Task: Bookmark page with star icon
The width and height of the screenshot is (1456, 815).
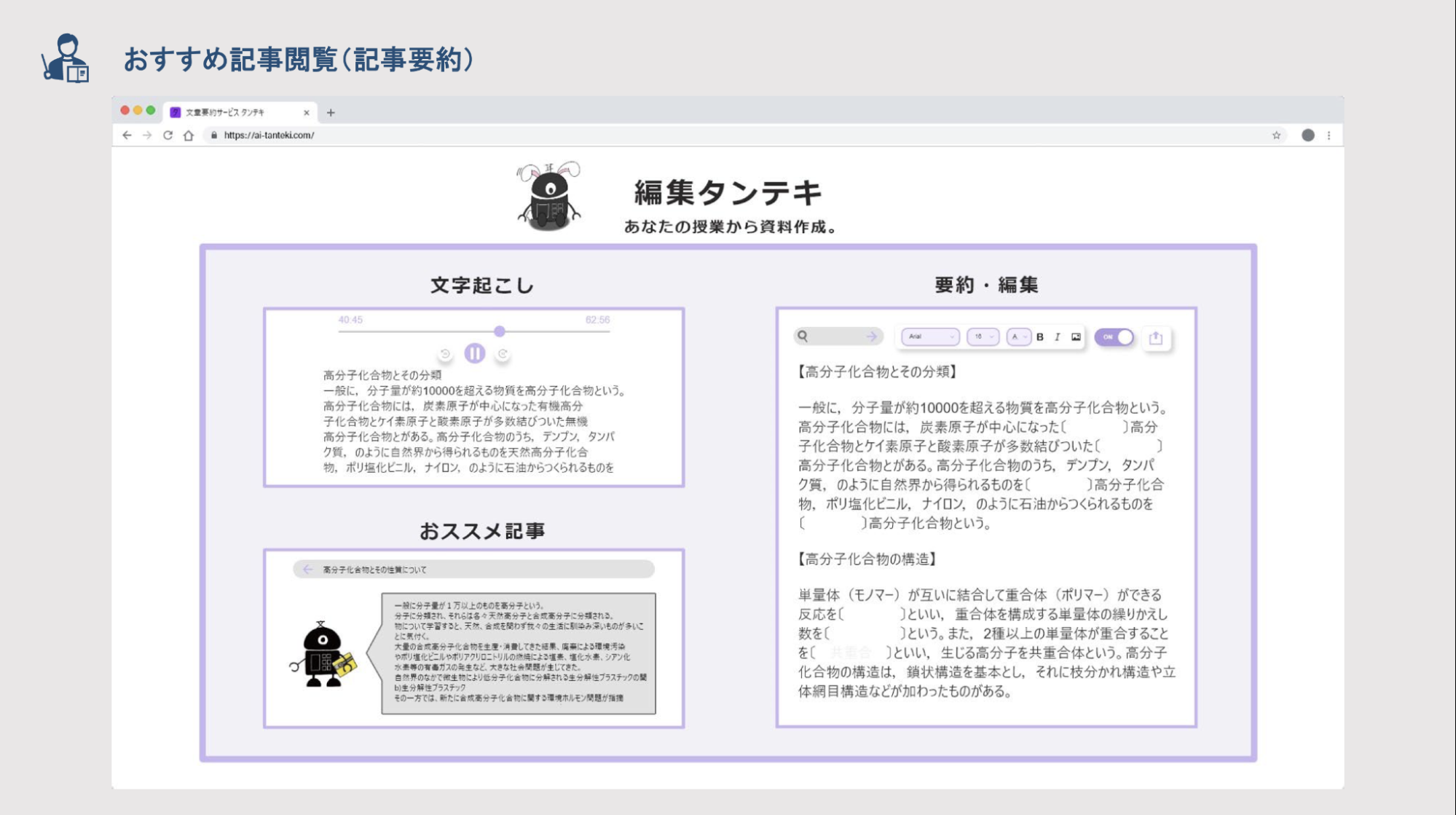Action: click(1276, 135)
